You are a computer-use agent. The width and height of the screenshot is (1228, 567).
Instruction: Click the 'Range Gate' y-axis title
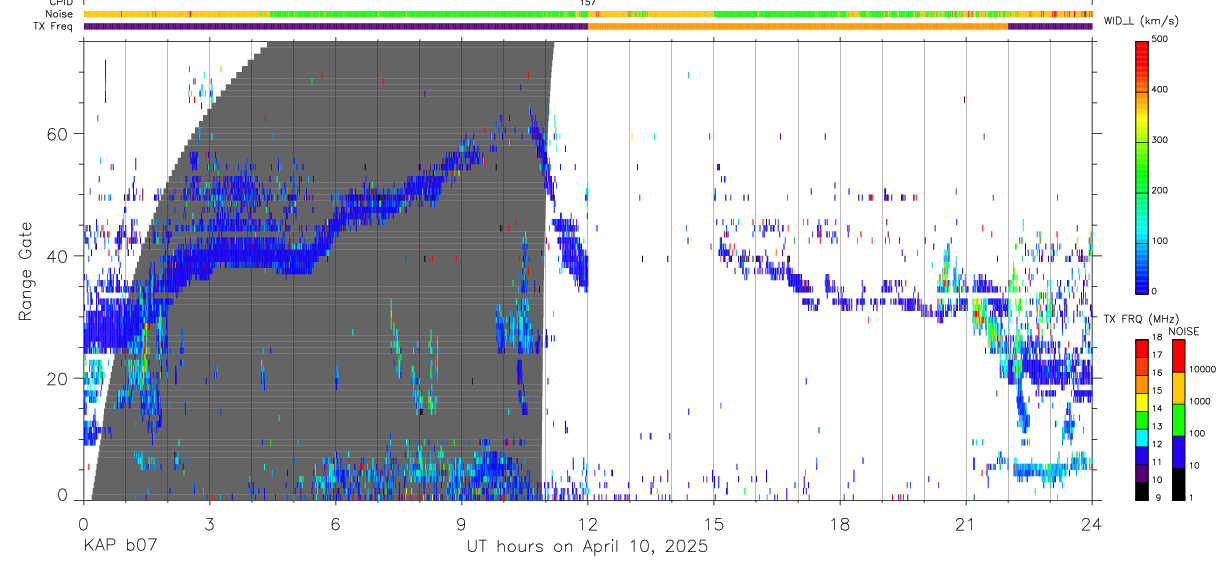26,269
